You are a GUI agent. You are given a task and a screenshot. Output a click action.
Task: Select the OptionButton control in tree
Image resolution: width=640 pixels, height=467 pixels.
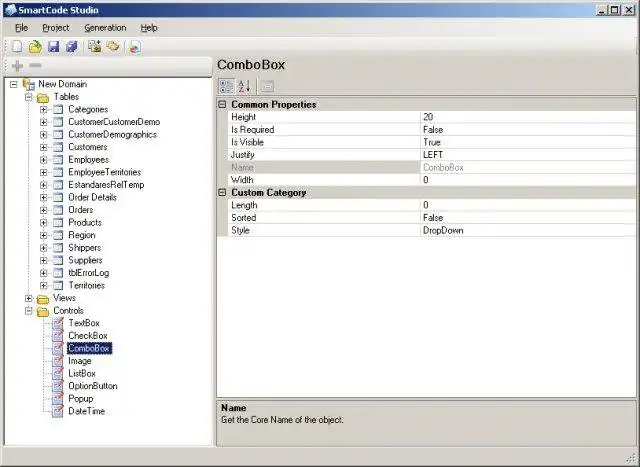(x=93, y=386)
